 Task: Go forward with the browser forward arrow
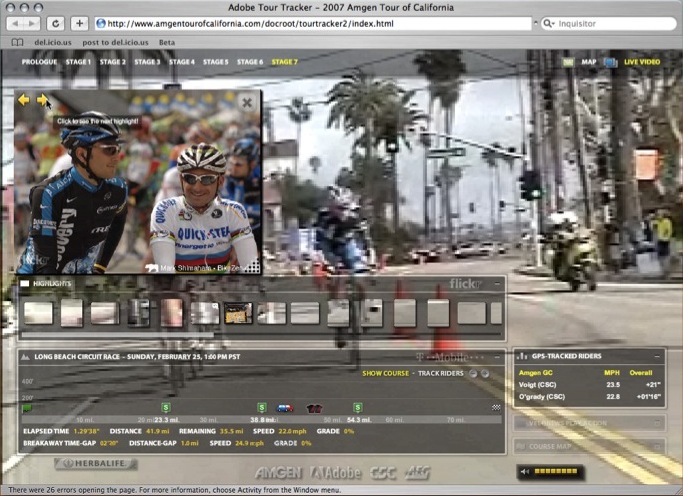32,24
